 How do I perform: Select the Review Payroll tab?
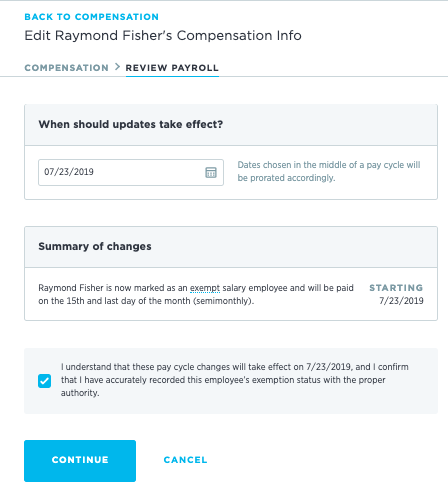[172, 68]
